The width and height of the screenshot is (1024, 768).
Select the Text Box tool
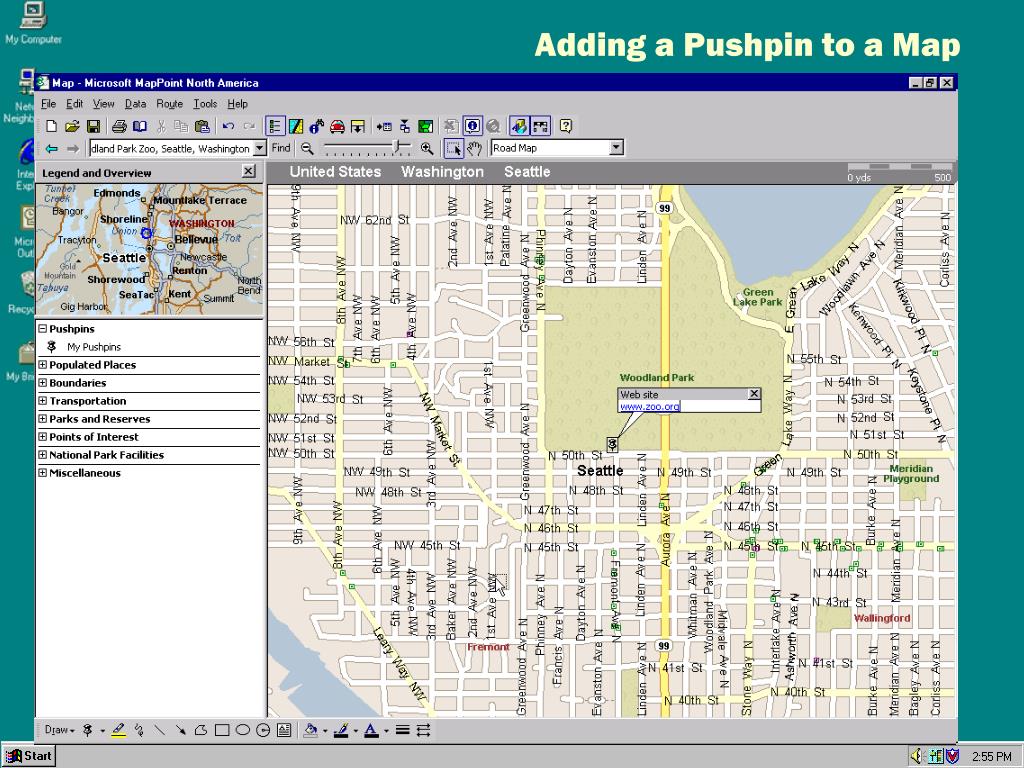click(x=284, y=730)
